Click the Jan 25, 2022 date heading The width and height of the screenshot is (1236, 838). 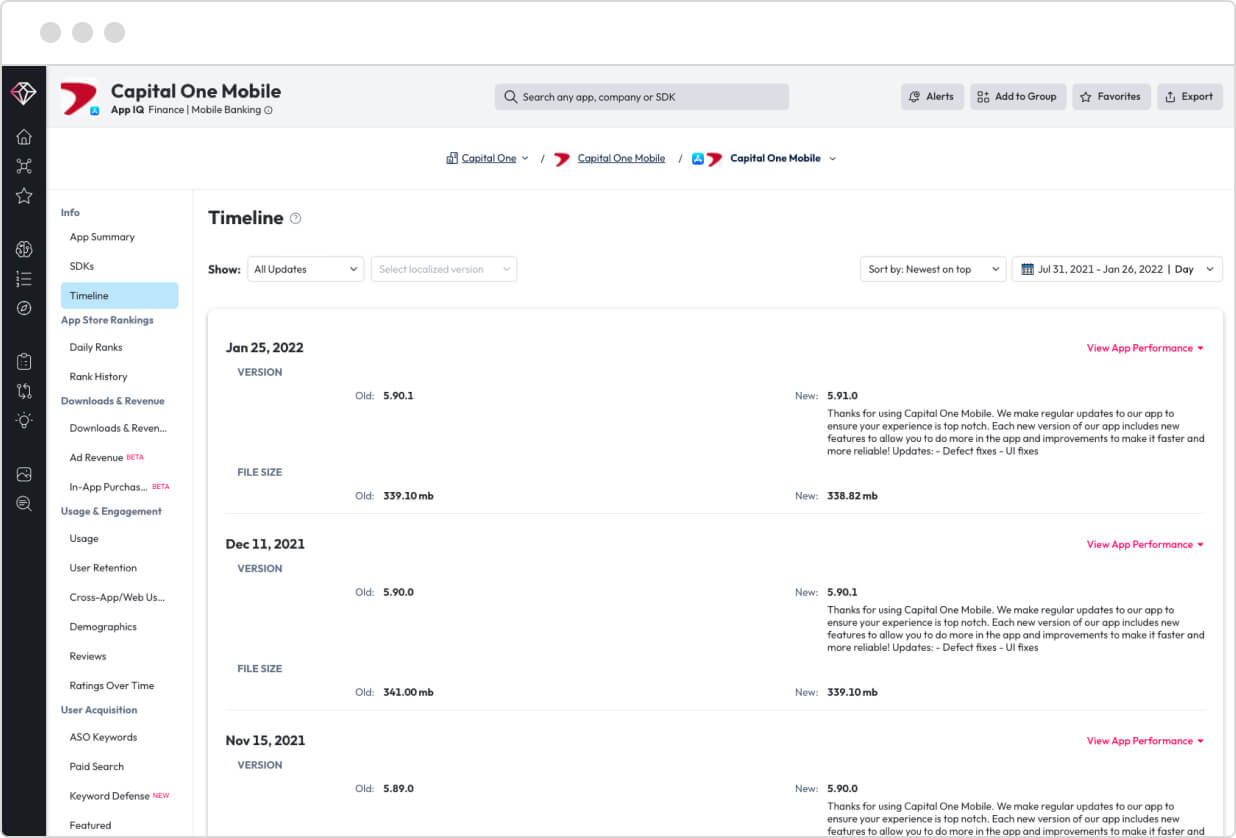point(265,348)
